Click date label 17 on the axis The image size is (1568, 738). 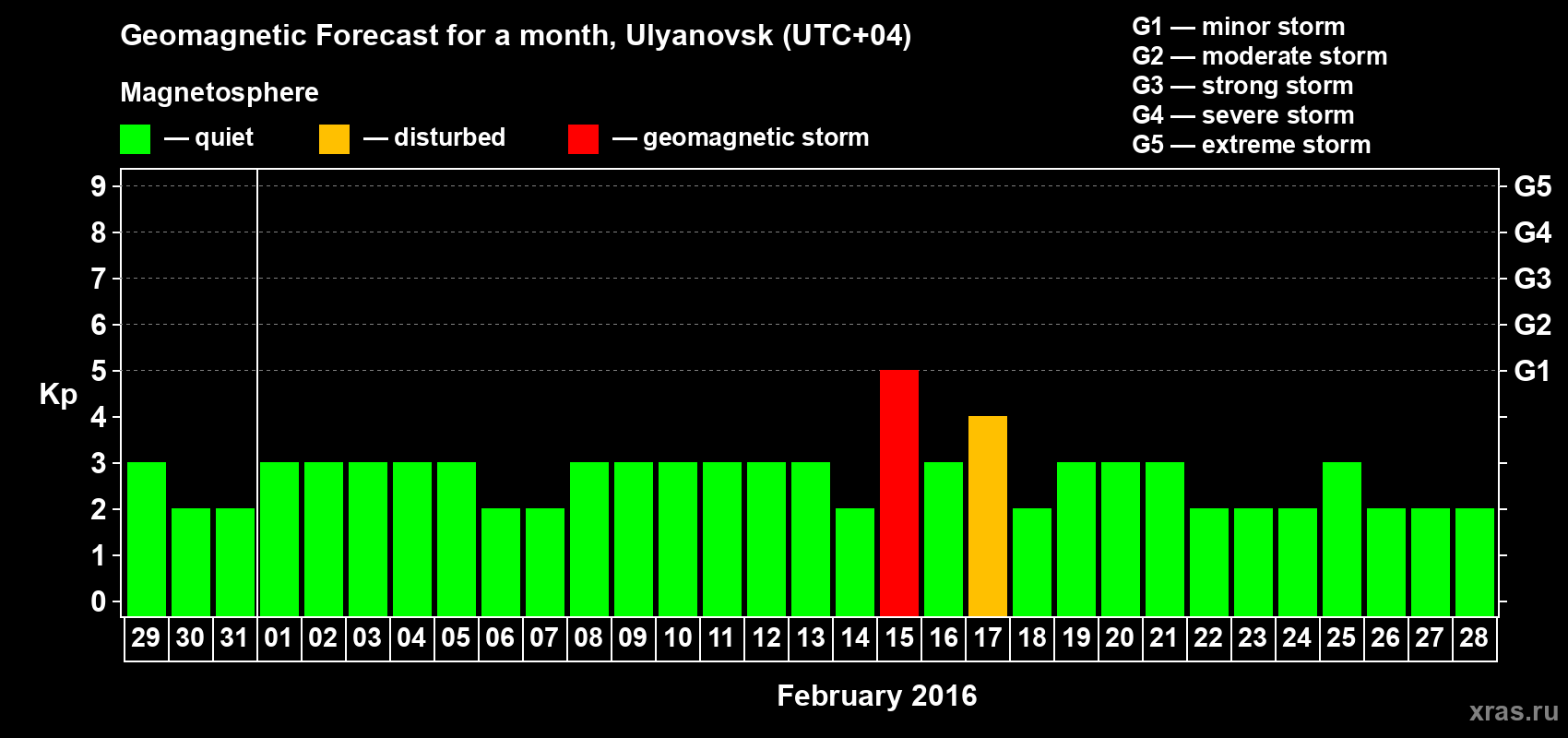point(988,637)
